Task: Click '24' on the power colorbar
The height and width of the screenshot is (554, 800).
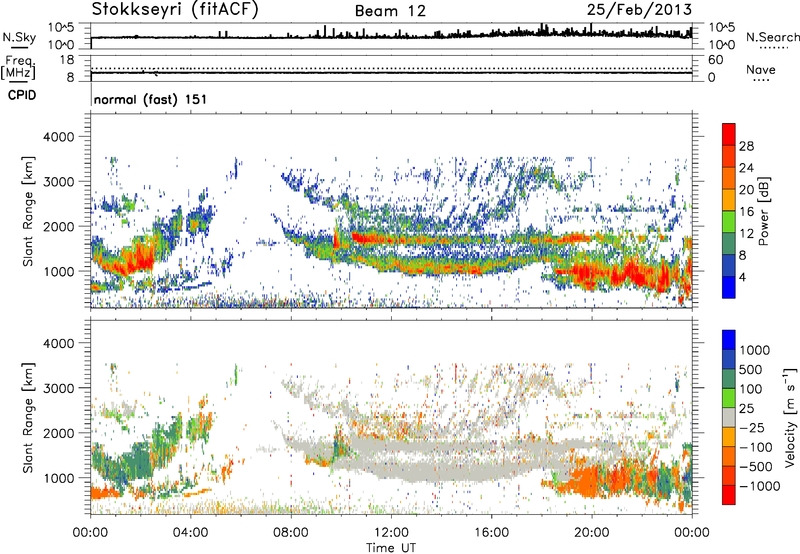Action: [x=746, y=168]
